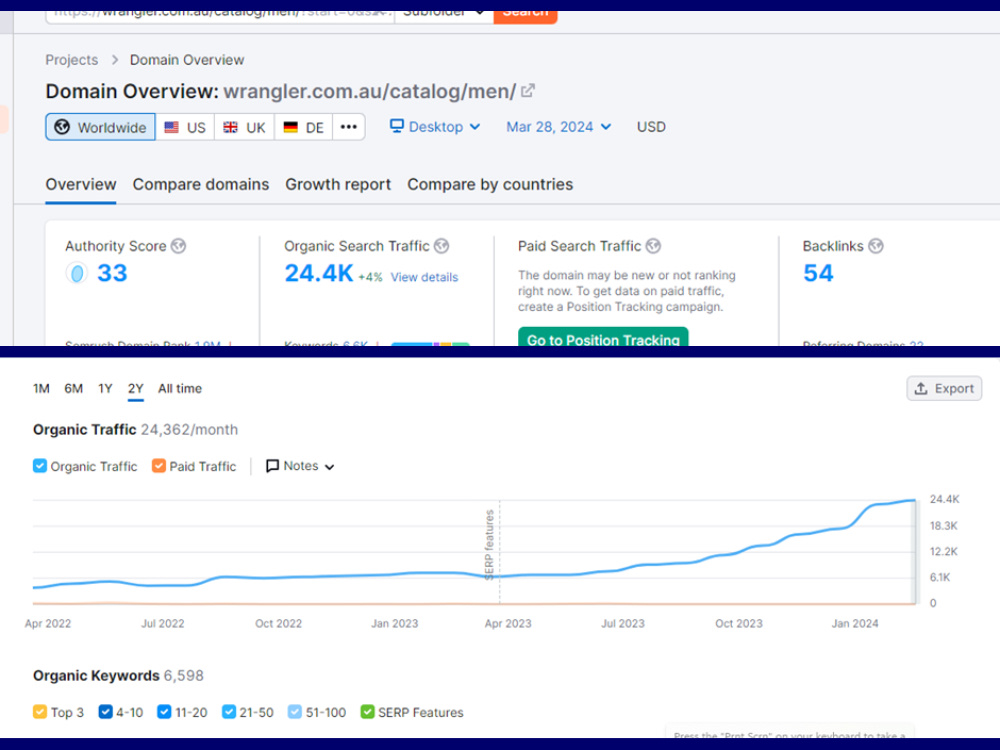Click the 54 backlinks value
Image resolution: width=1000 pixels, height=750 pixels.
pyautogui.click(x=818, y=273)
